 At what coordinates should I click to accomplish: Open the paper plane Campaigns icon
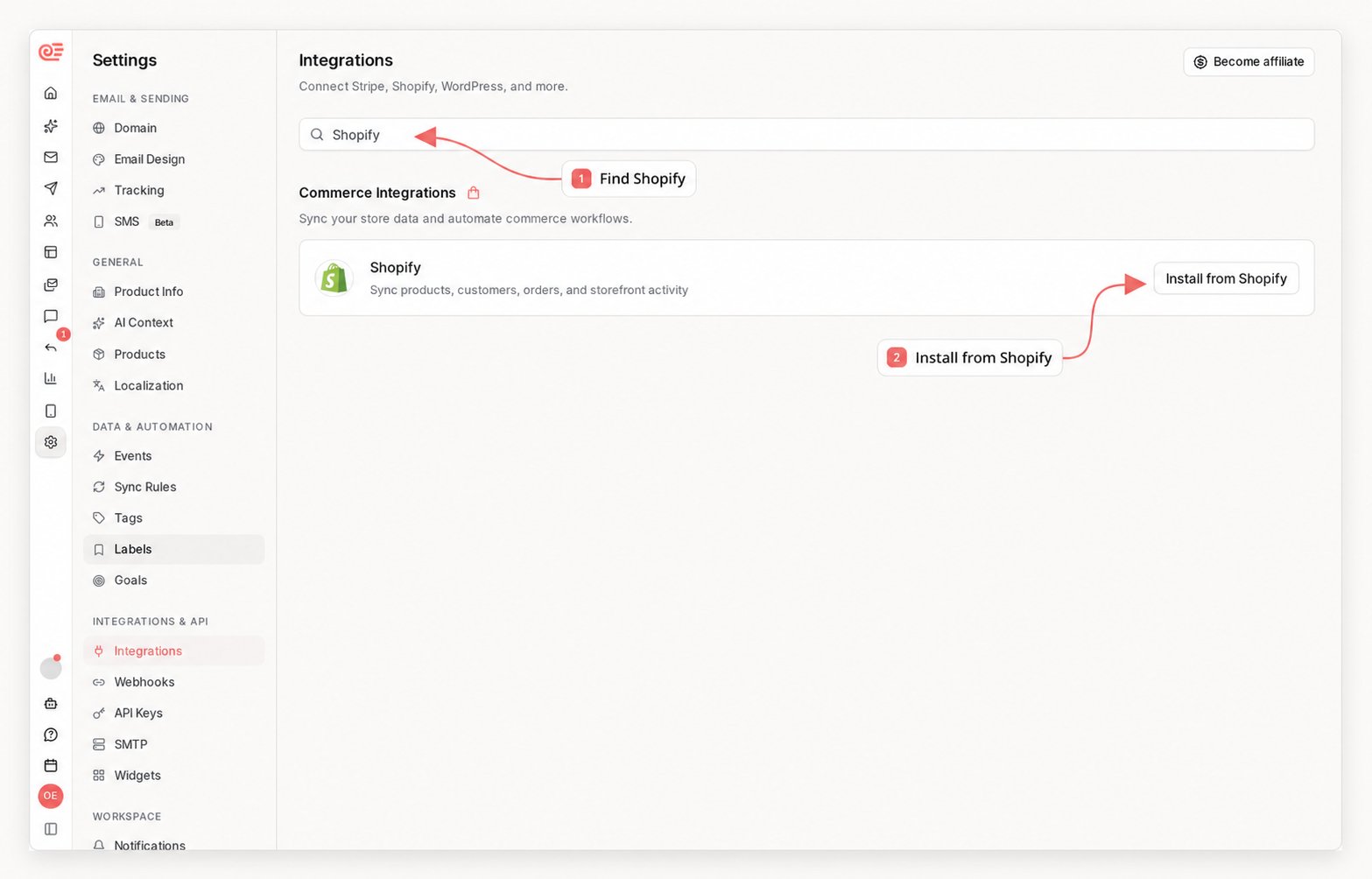(x=51, y=188)
